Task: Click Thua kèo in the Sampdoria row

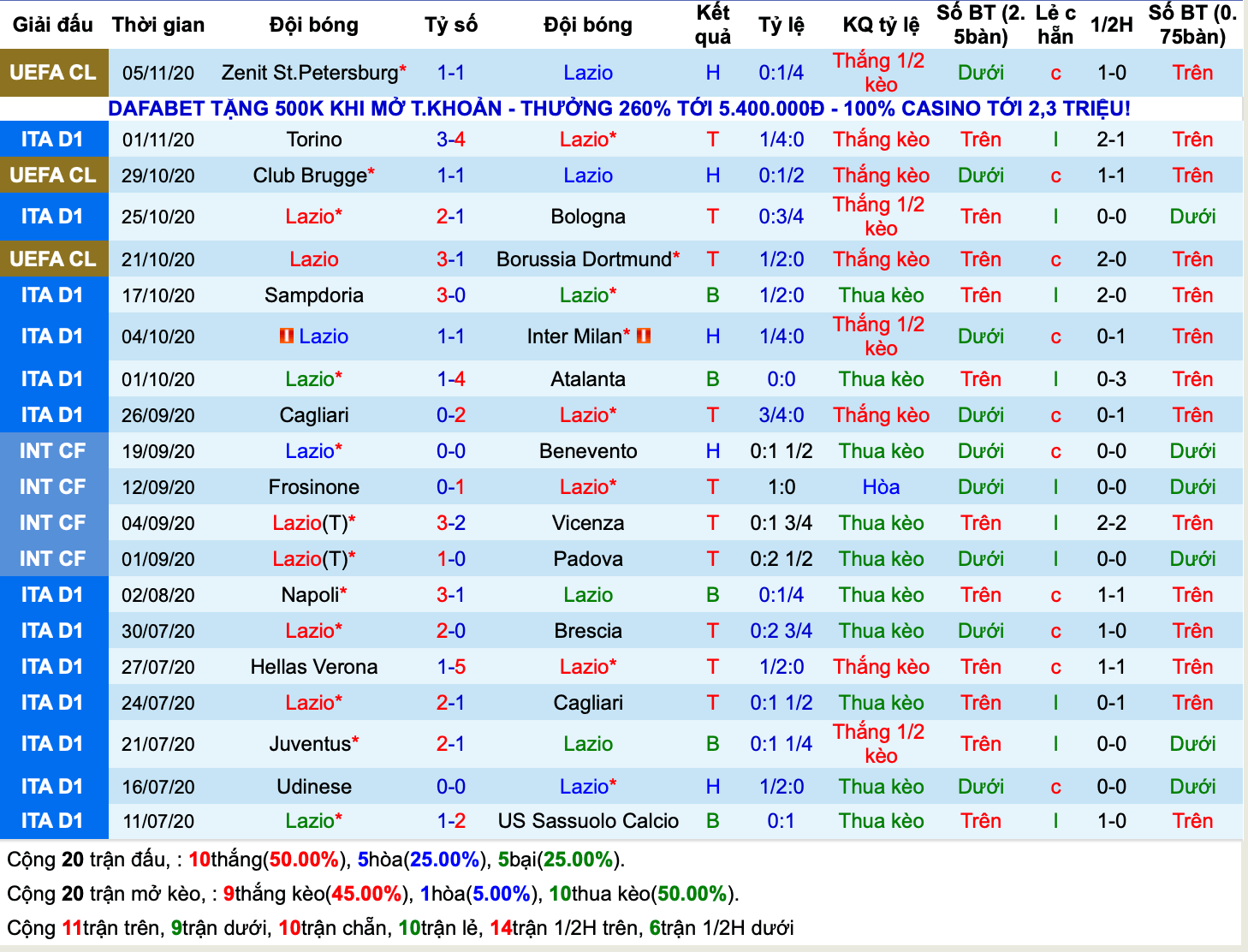Action: [881, 295]
